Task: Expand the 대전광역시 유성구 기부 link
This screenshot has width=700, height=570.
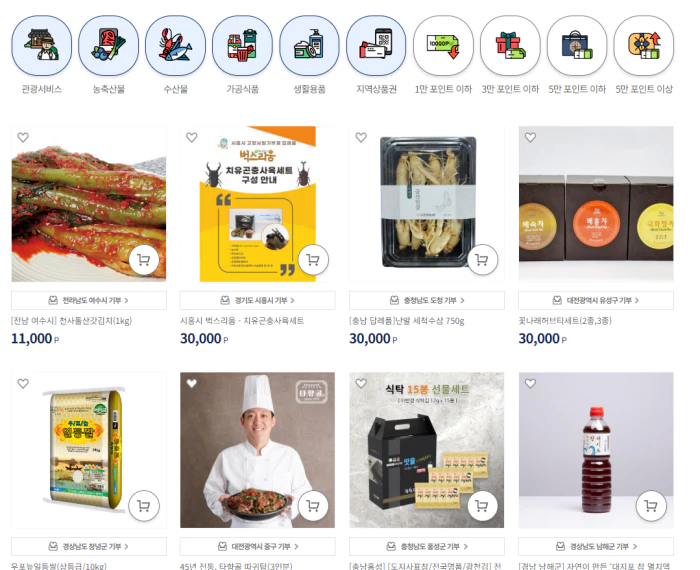Action: (596, 300)
